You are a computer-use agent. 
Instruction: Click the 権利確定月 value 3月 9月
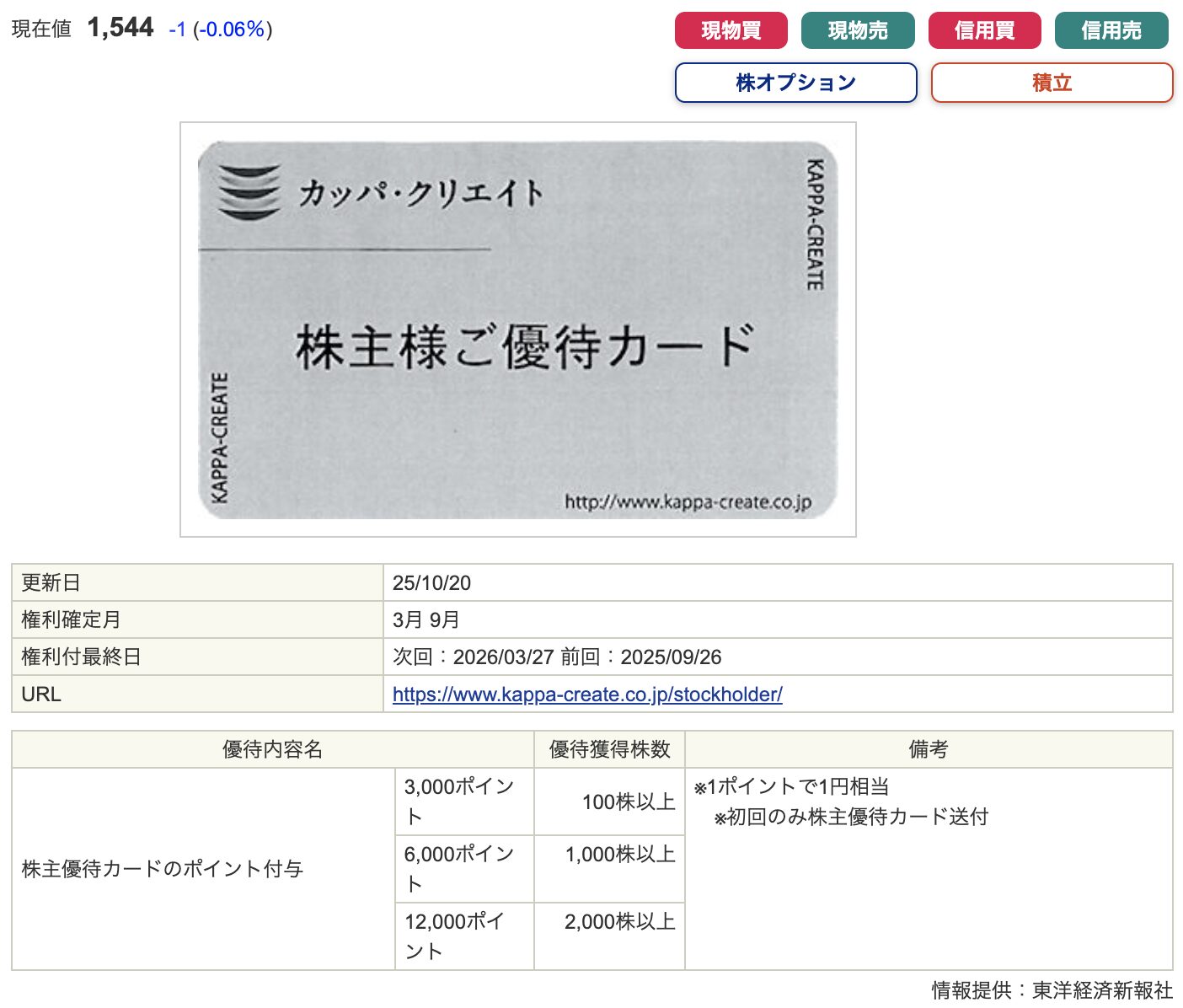click(x=426, y=620)
